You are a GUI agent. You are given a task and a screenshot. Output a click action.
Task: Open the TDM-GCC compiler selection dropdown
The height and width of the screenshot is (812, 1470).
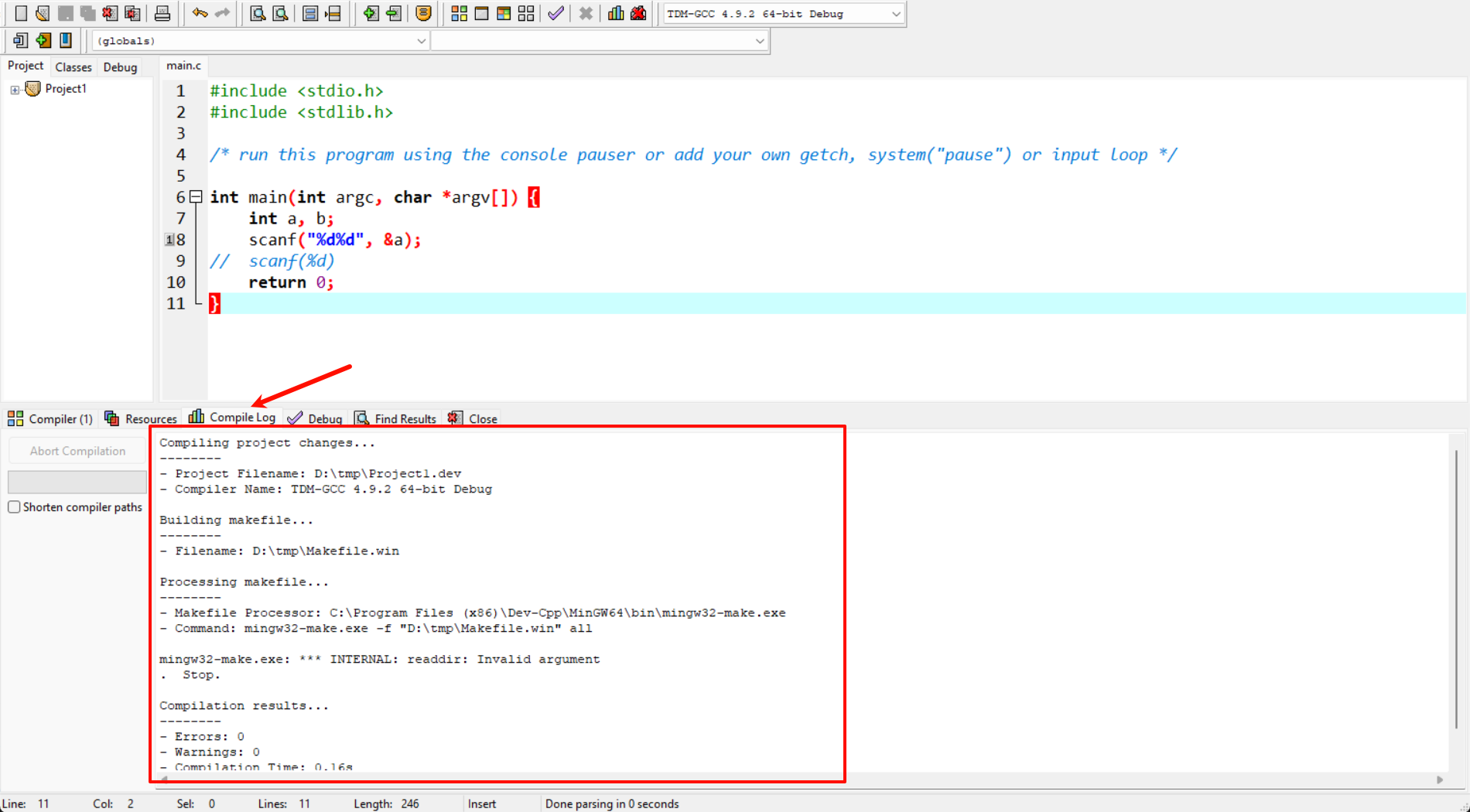point(896,14)
